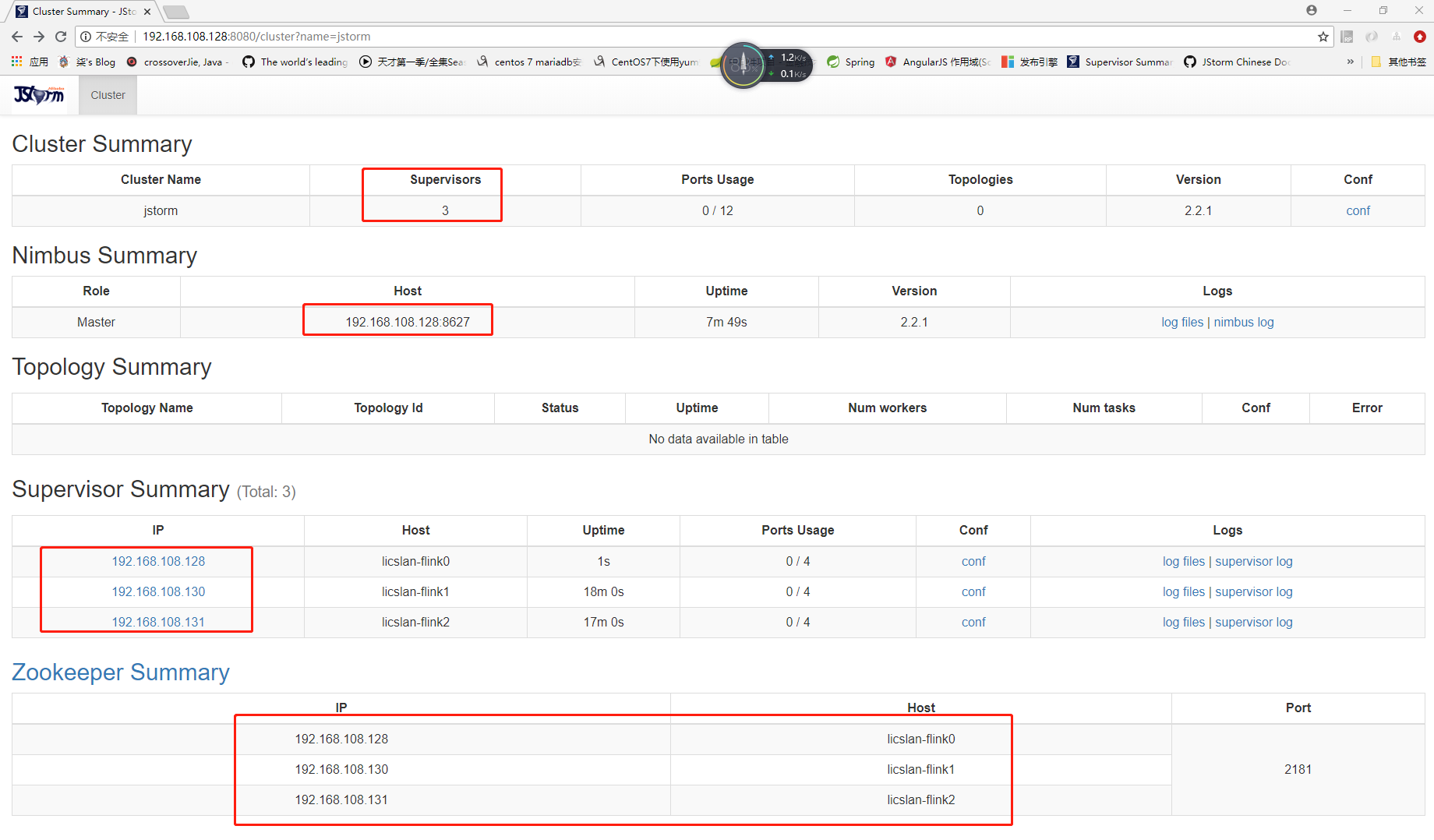Open site security info icon in address bar
The height and width of the screenshot is (840, 1434).
[x=86, y=37]
